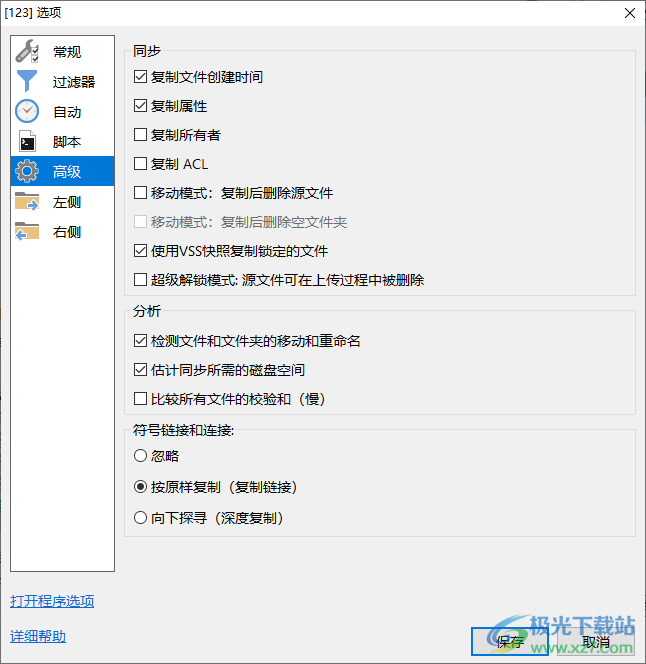Open the 打开程序选项 link

point(52,601)
